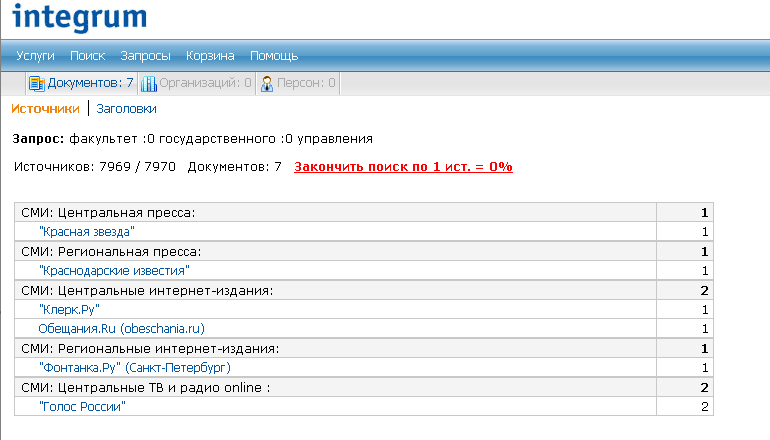770x440 pixels.
Task: Open the "Голос России" source
Action: 82,407
